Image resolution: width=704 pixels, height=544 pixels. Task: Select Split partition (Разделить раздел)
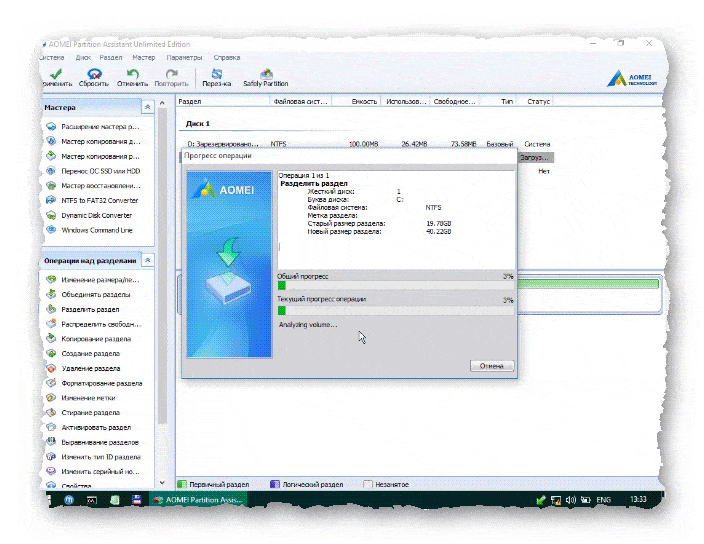click(83, 309)
